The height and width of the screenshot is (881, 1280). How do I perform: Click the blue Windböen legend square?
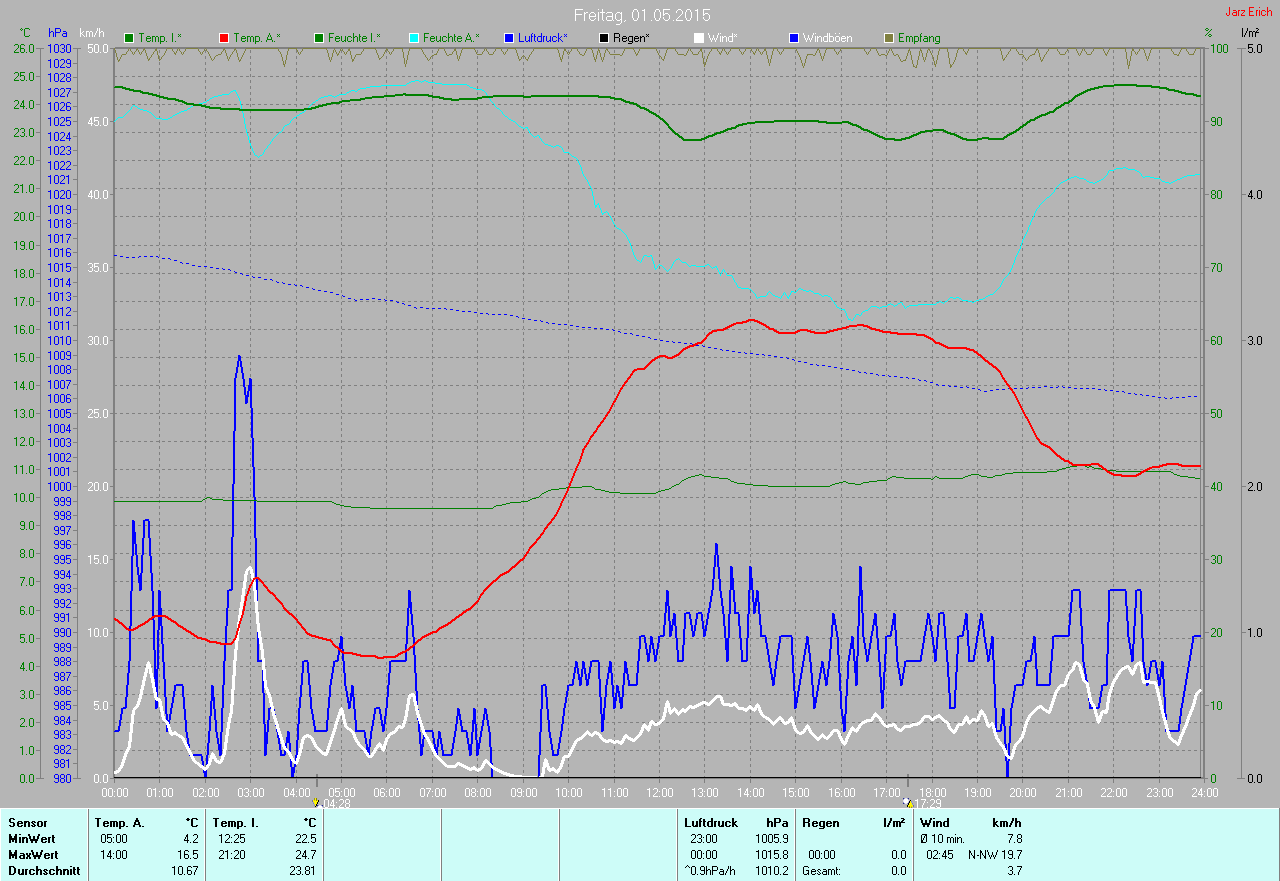point(794,38)
